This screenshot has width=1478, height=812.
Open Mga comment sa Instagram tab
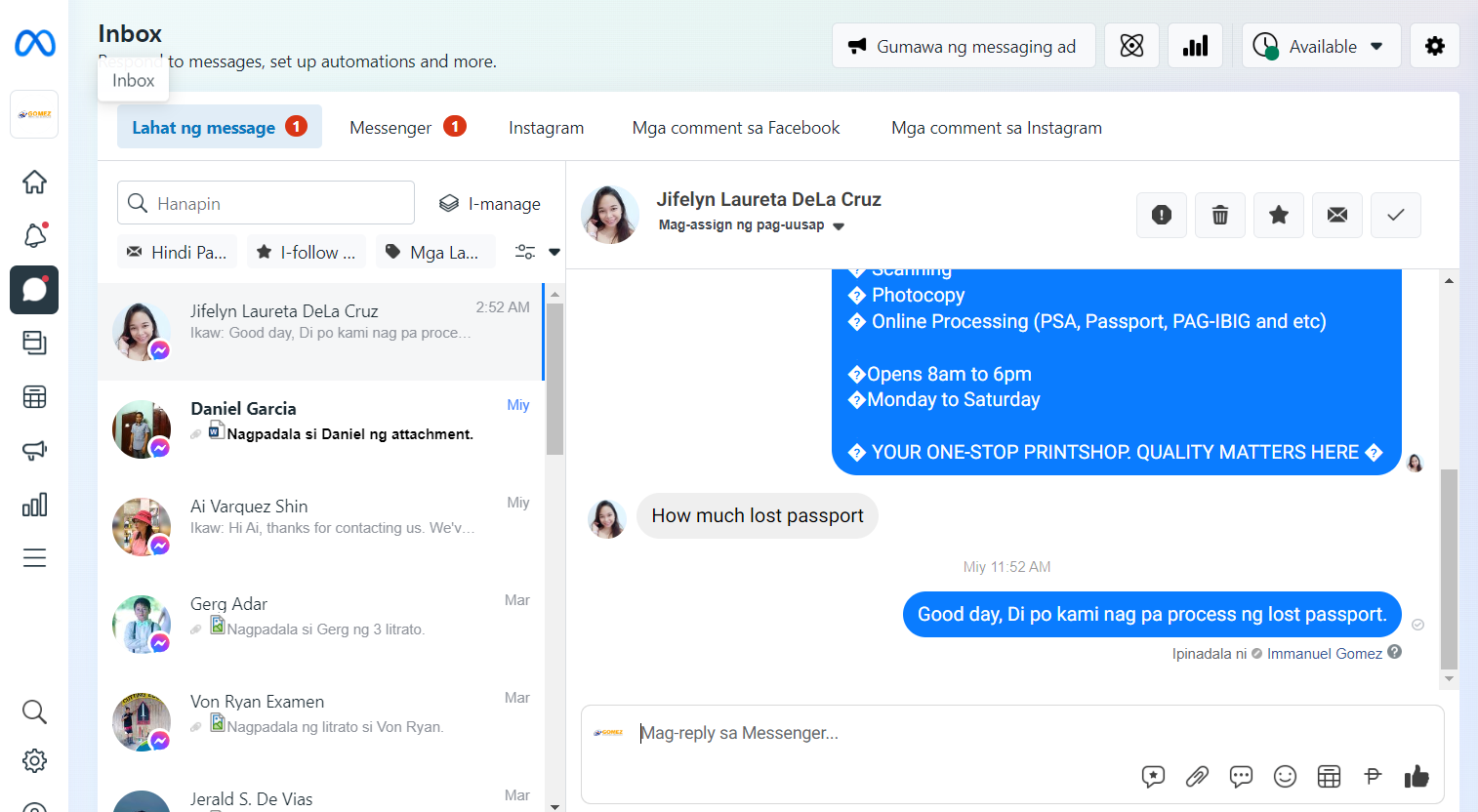pyautogui.click(x=997, y=127)
